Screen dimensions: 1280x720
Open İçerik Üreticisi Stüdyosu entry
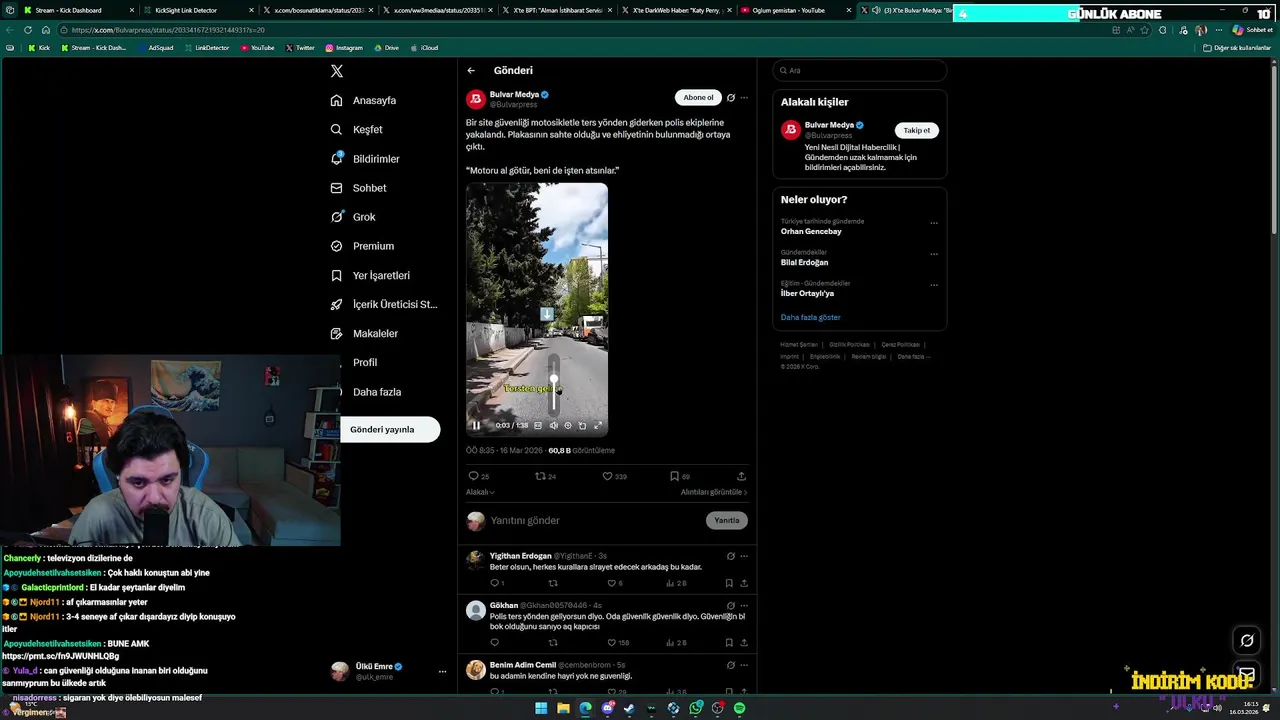tap(384, 304)
